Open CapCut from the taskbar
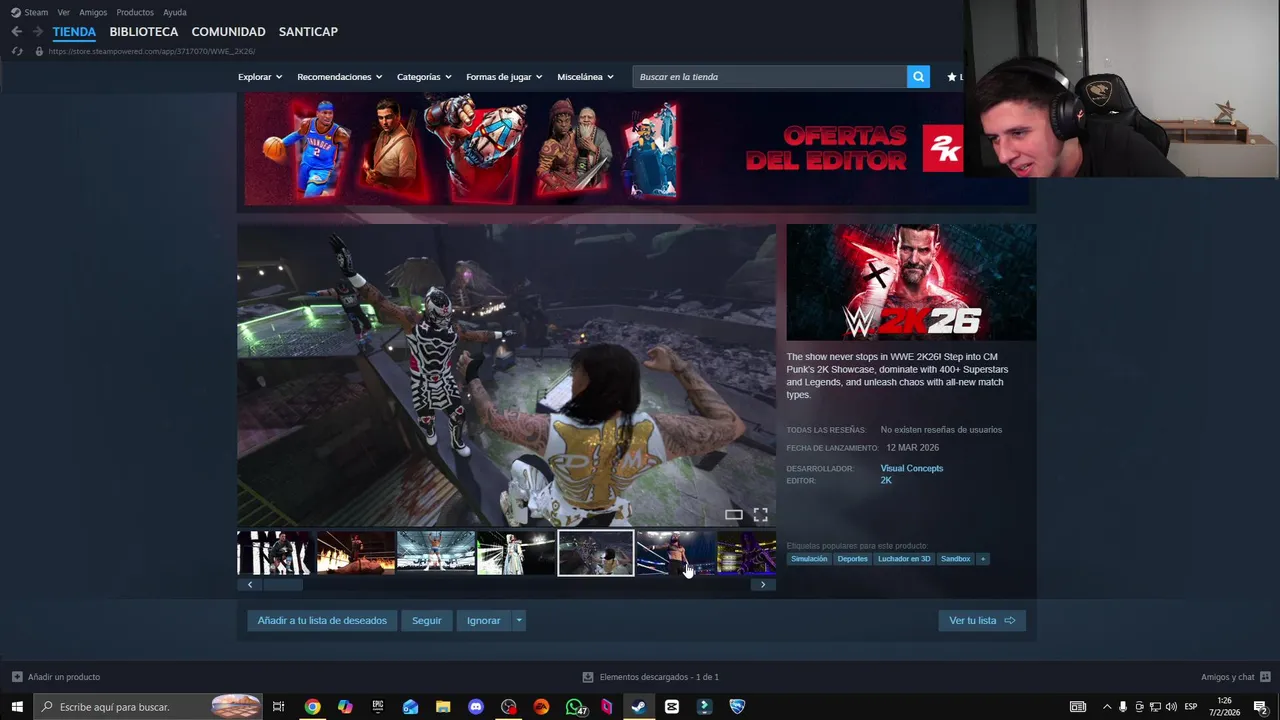1280x720 pixels. click(x=672, y=707)
